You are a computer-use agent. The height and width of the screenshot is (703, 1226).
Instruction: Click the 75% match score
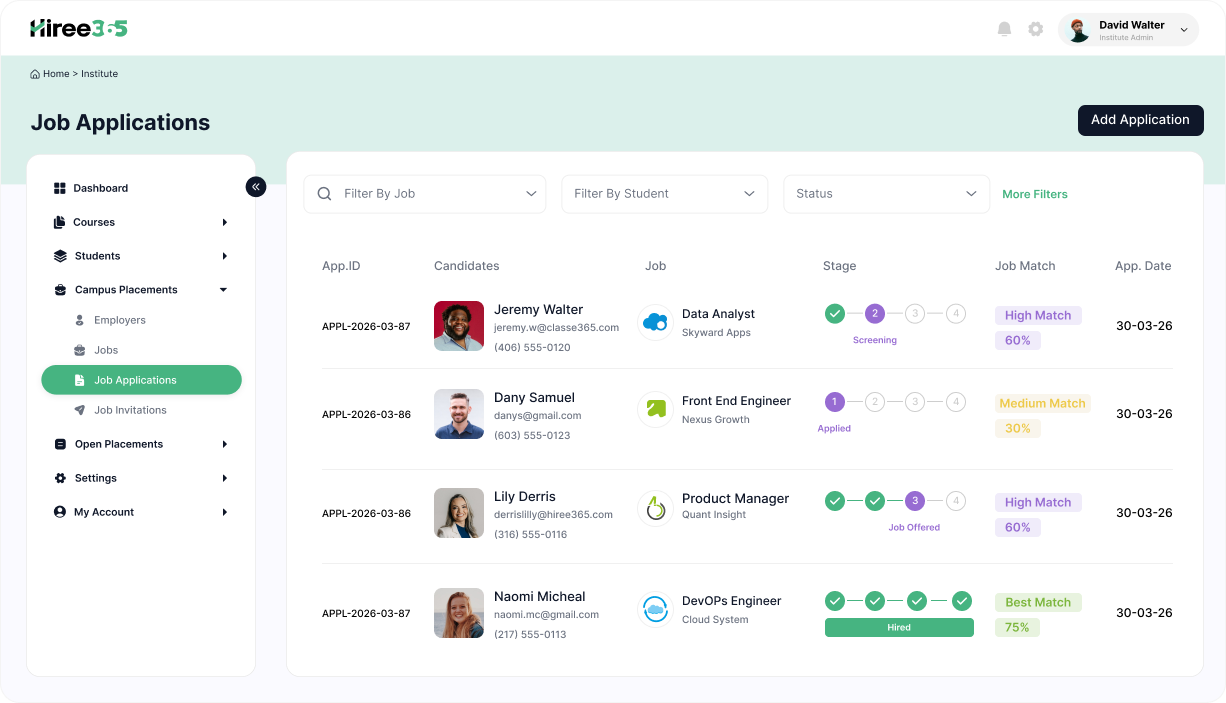[1017, 627]
